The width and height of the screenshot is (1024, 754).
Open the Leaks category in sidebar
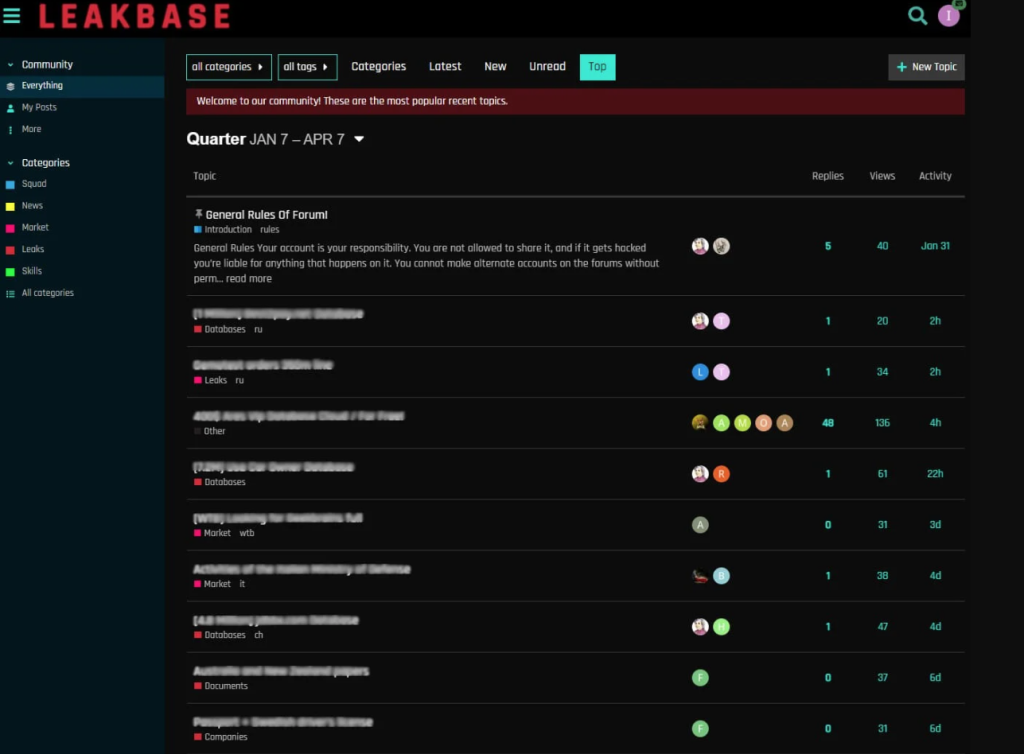(x=33, y=249)
